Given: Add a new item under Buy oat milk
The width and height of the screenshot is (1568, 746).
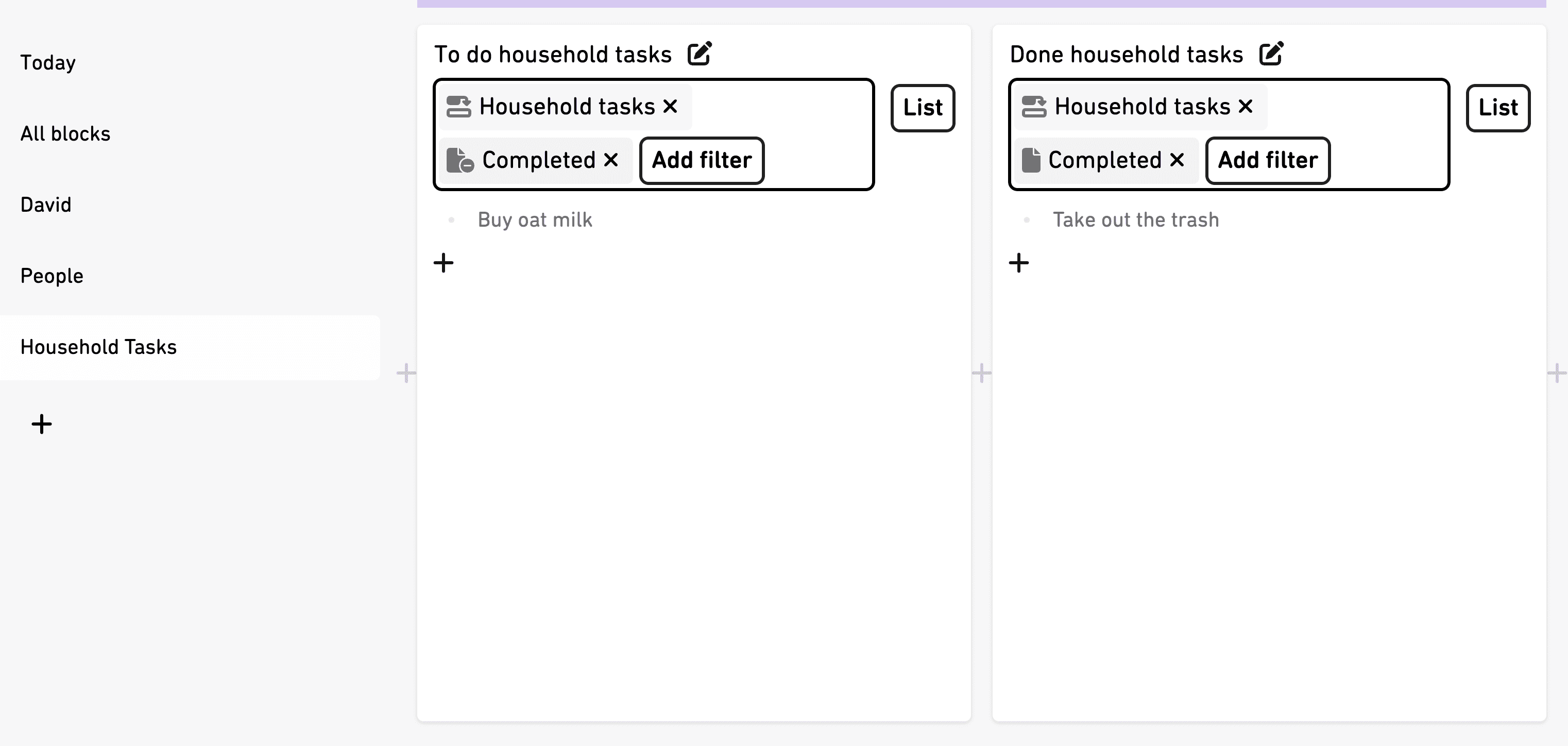Looking at the screenshot, I should pos(444,263).
